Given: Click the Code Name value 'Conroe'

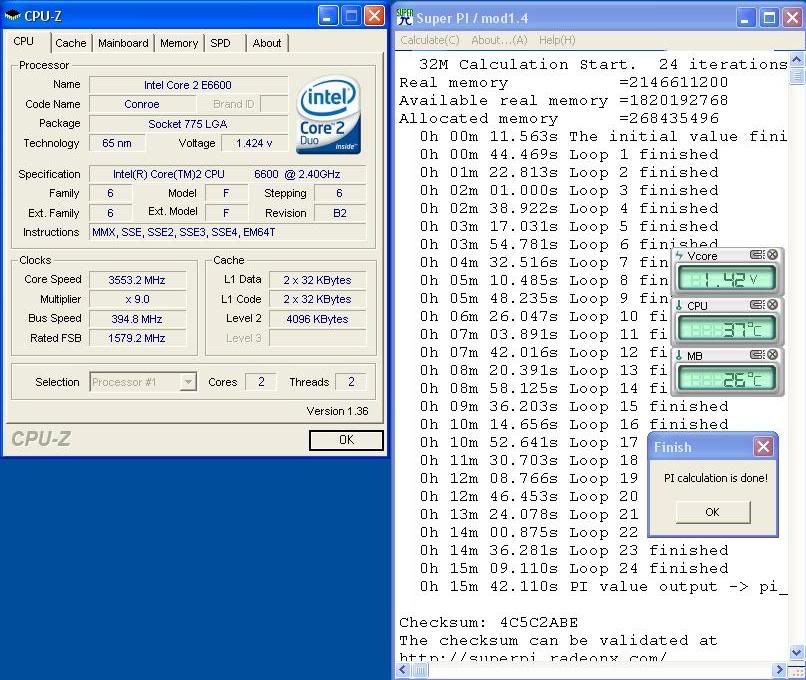Looking at the screenshot, I should (142, 104).
